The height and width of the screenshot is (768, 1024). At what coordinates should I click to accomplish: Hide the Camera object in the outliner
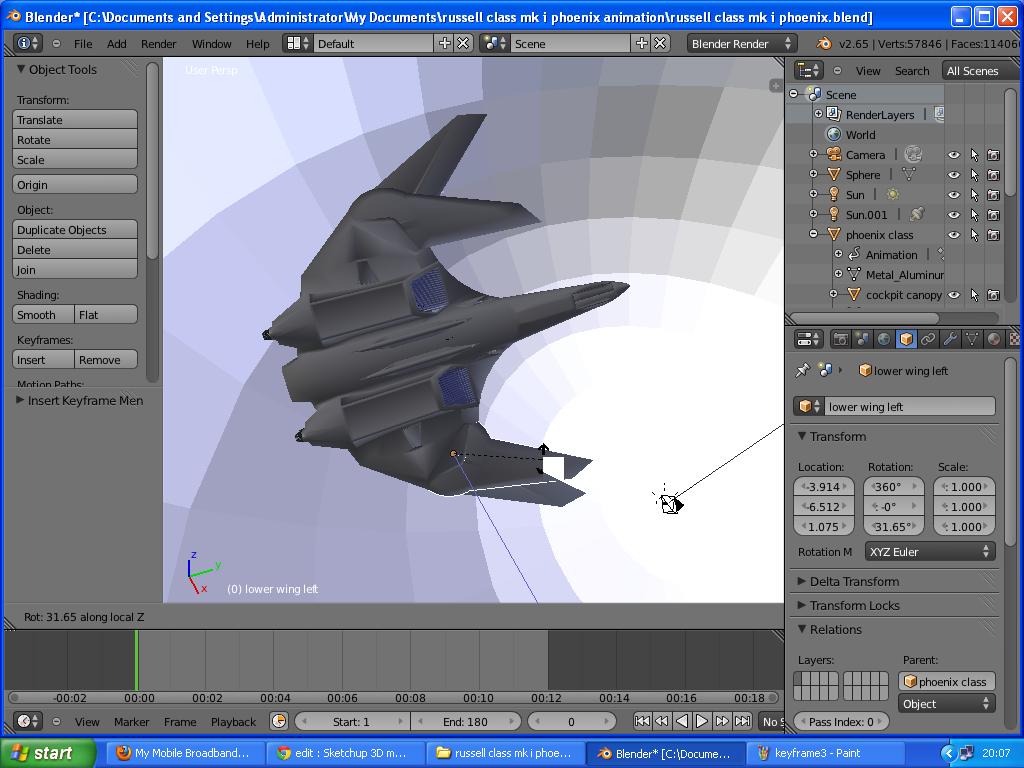954,155
